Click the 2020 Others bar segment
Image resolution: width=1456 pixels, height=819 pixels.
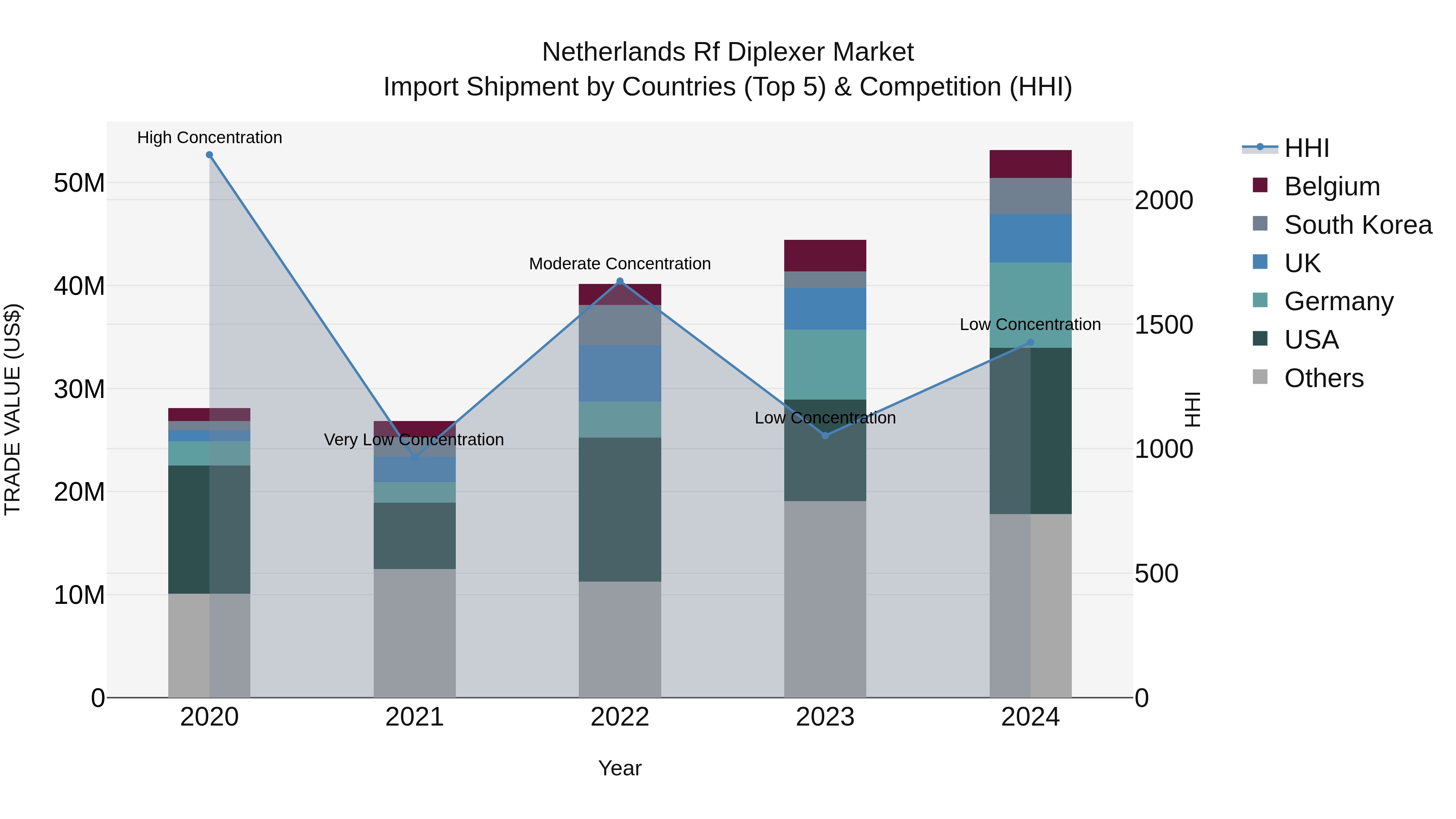point(209,645)
